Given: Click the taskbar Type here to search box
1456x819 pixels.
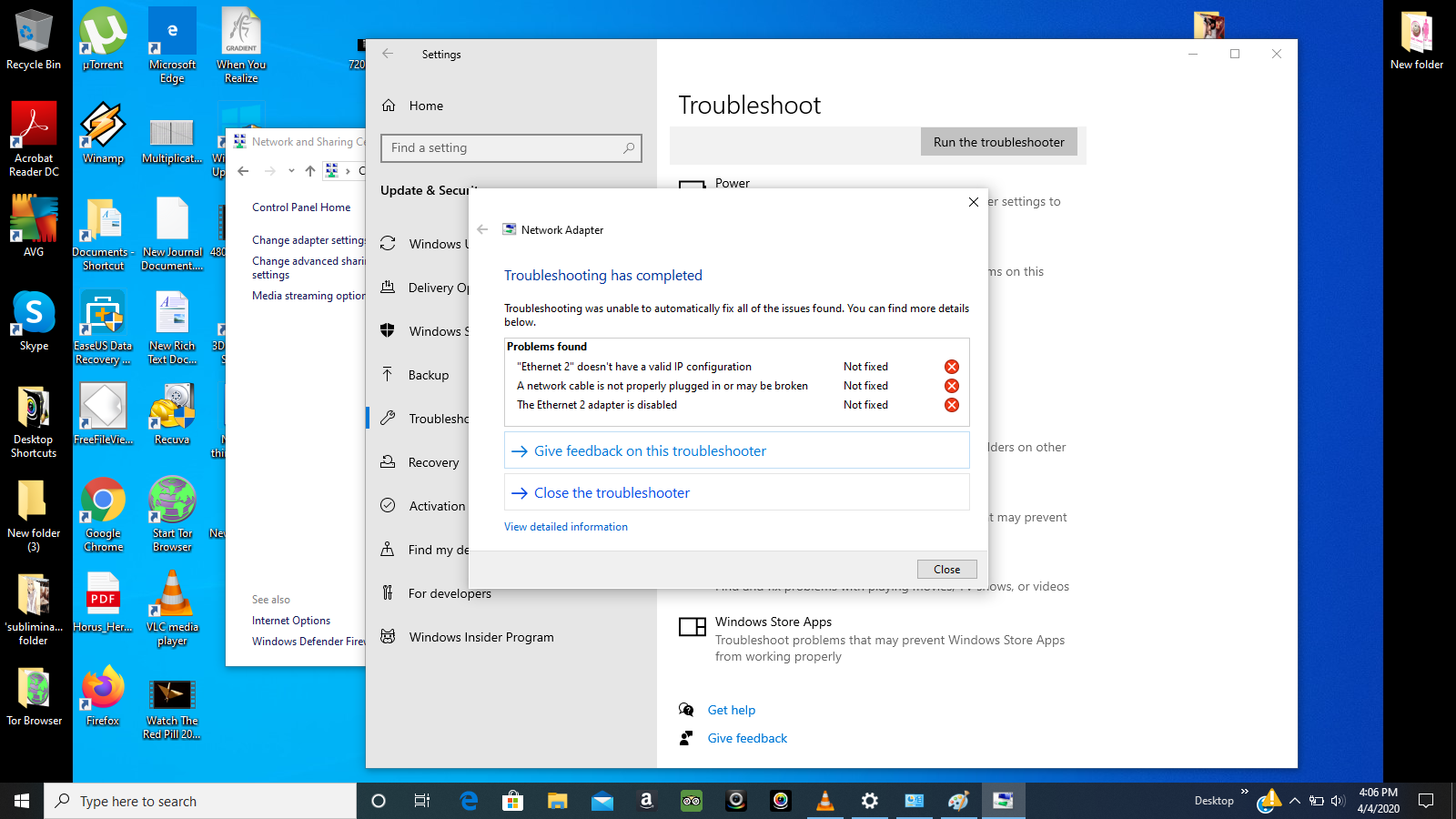Looking at the screenshot, I should [200, 801].
